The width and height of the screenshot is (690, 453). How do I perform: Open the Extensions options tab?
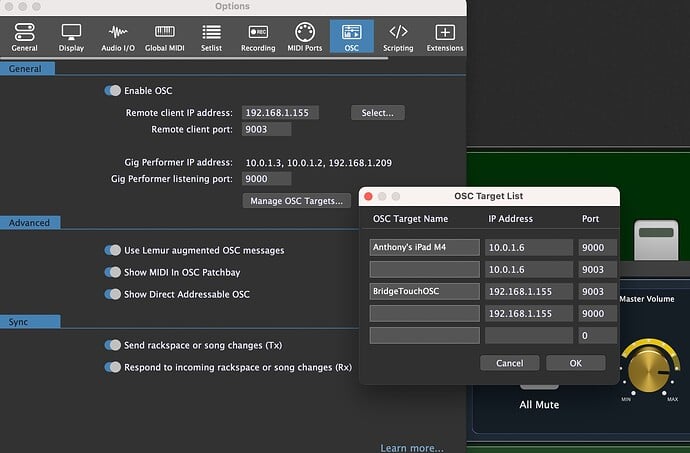(x=445, y=37)
